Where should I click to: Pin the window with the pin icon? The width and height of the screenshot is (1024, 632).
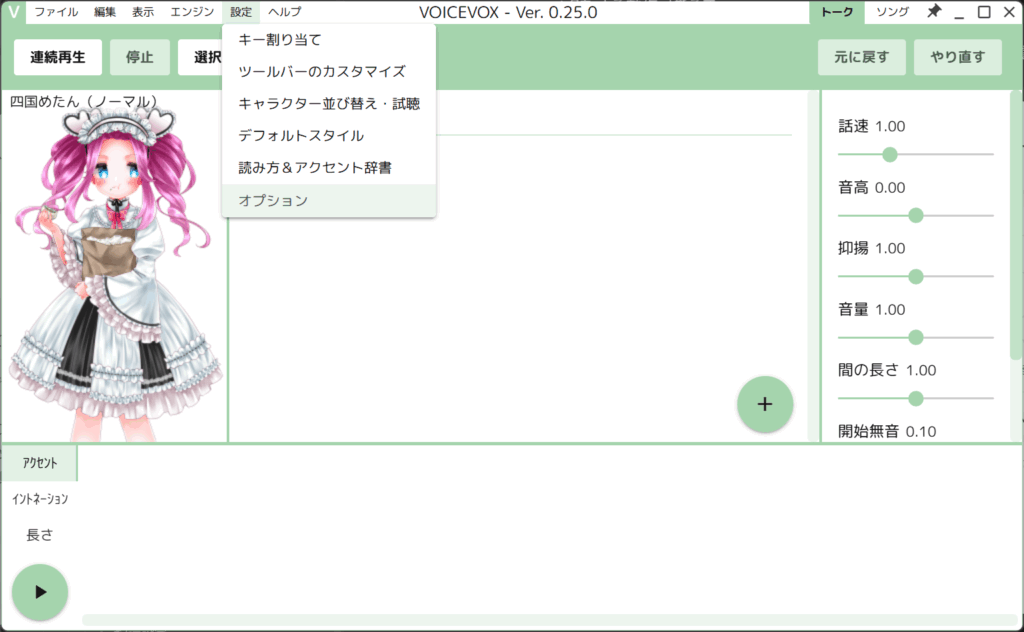coord(934,12)
